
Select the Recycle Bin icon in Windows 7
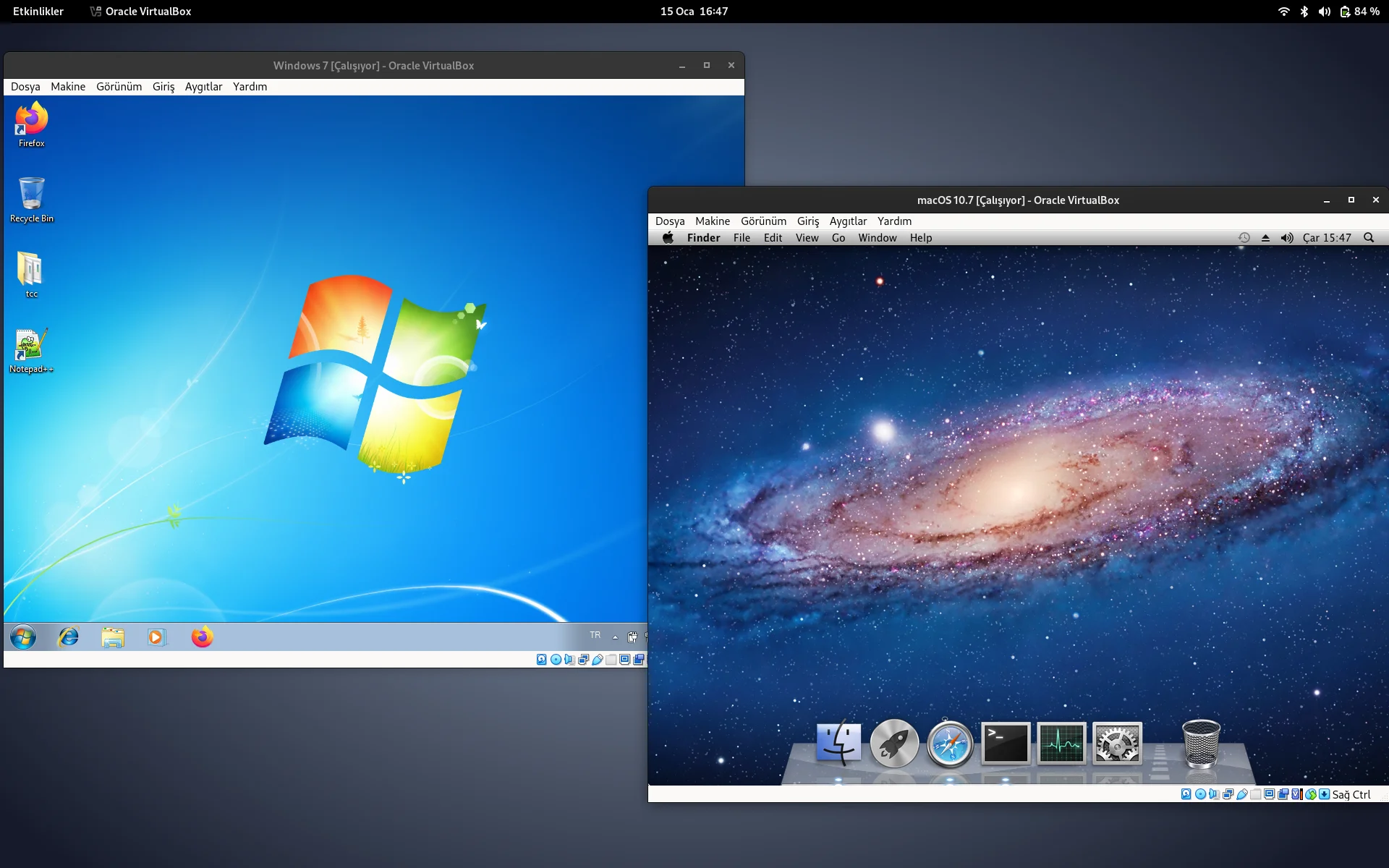[32, 200]
